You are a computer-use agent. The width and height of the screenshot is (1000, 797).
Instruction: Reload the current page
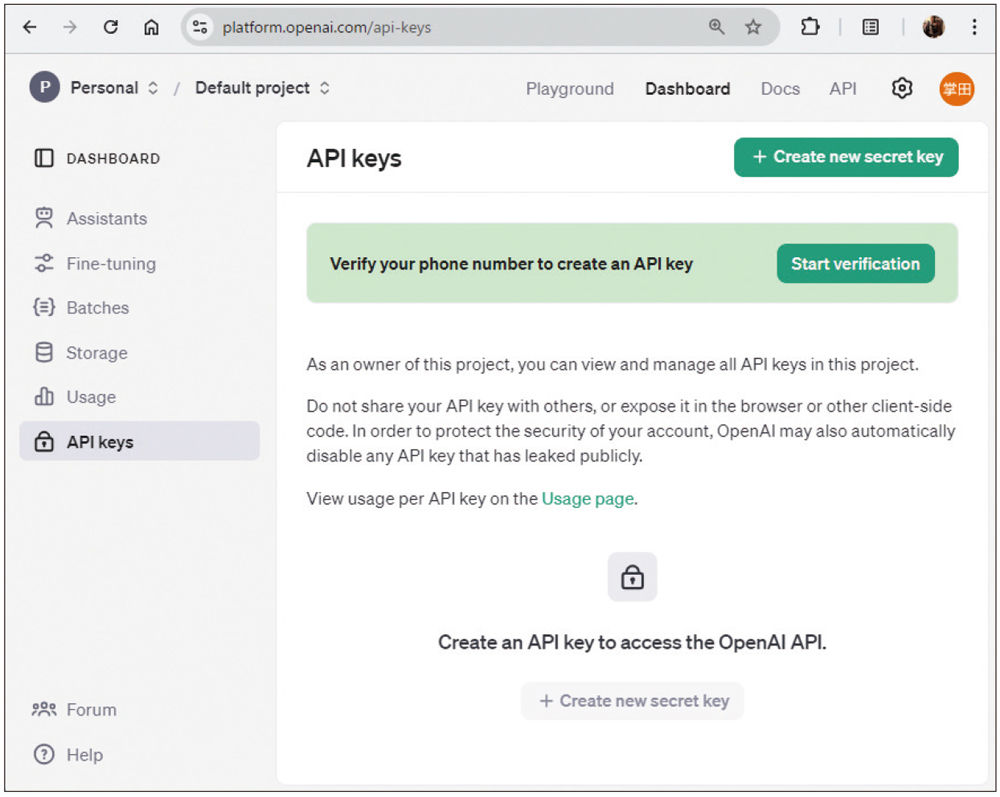pyautogui.click(x=110, y=27)
